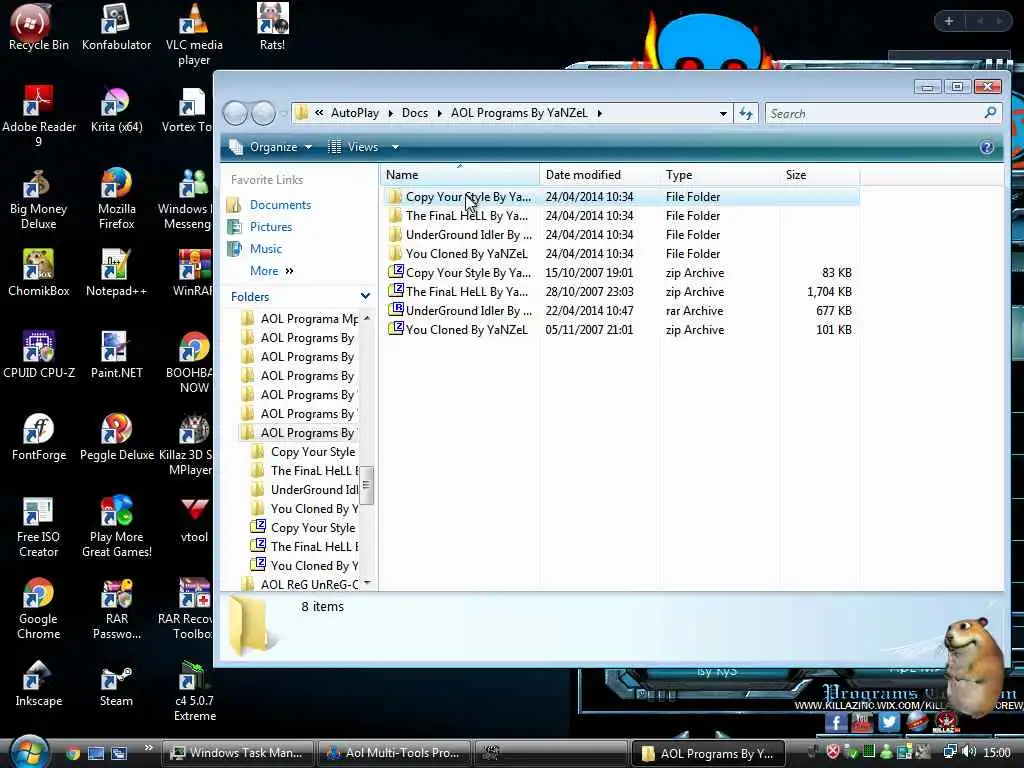The height and width of the screenshot is (768, 1024).
Task: Show hidden Quick Launch items chevron
Action: coord(148,748)
